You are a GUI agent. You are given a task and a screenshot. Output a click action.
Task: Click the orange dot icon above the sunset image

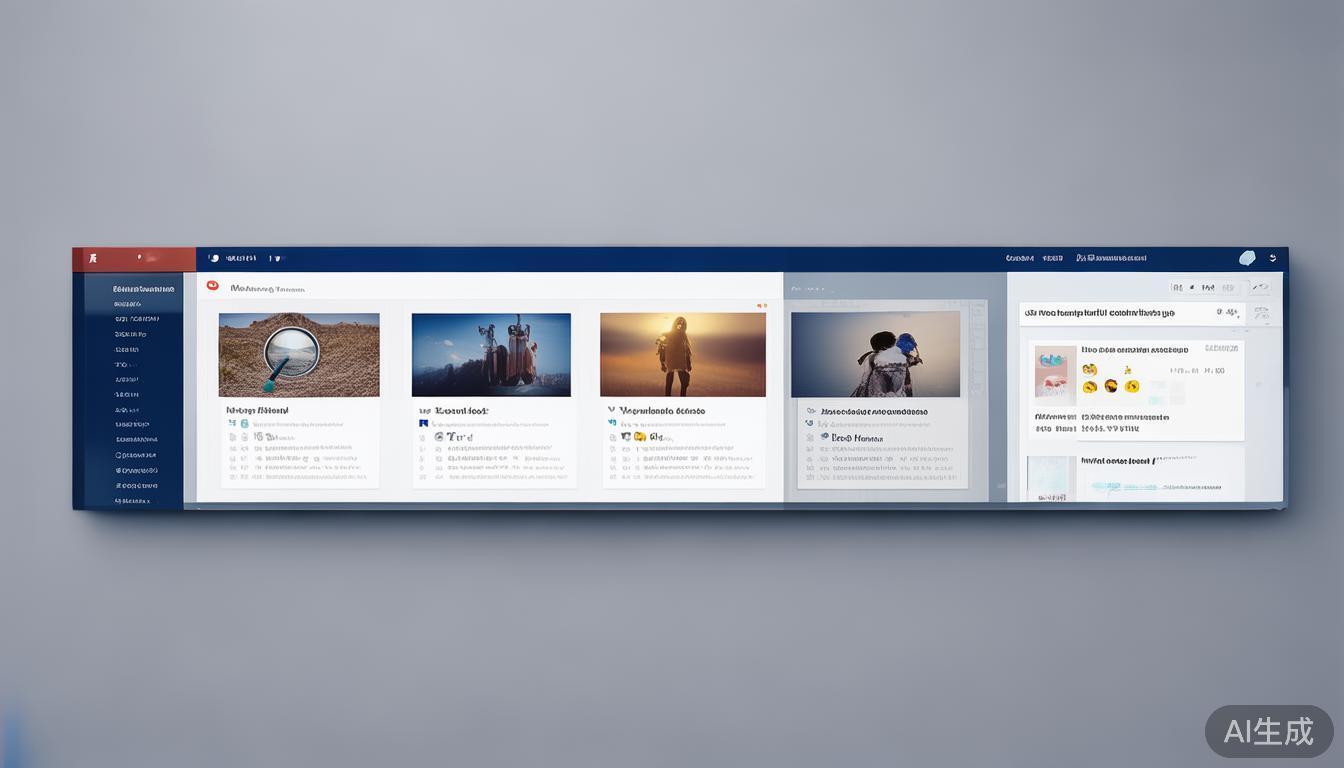coord(761,305)
